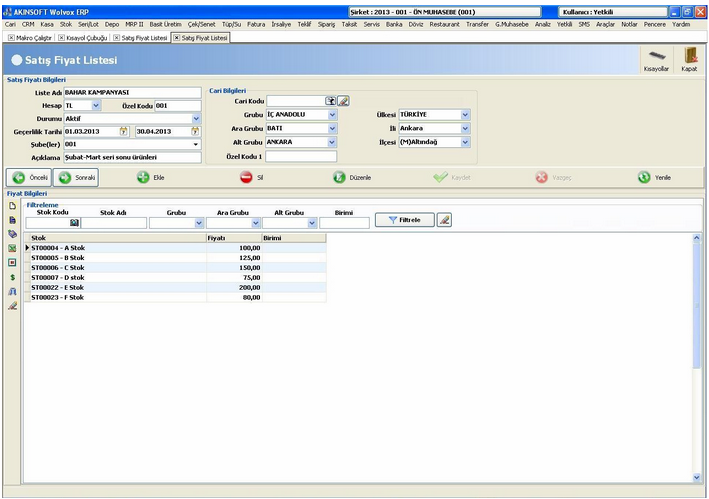Click the clear-filter eraser icon beside Filtrele

tap(444, 220)
